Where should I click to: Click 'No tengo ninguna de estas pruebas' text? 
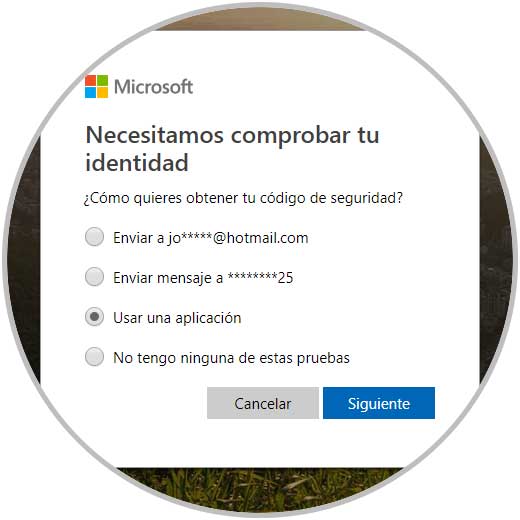pyautogui.click(x=231, y=358)
